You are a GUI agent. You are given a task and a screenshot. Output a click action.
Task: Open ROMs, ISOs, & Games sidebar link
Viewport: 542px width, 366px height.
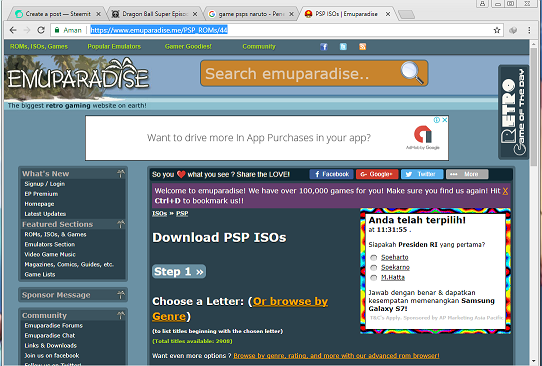(55, 234)
